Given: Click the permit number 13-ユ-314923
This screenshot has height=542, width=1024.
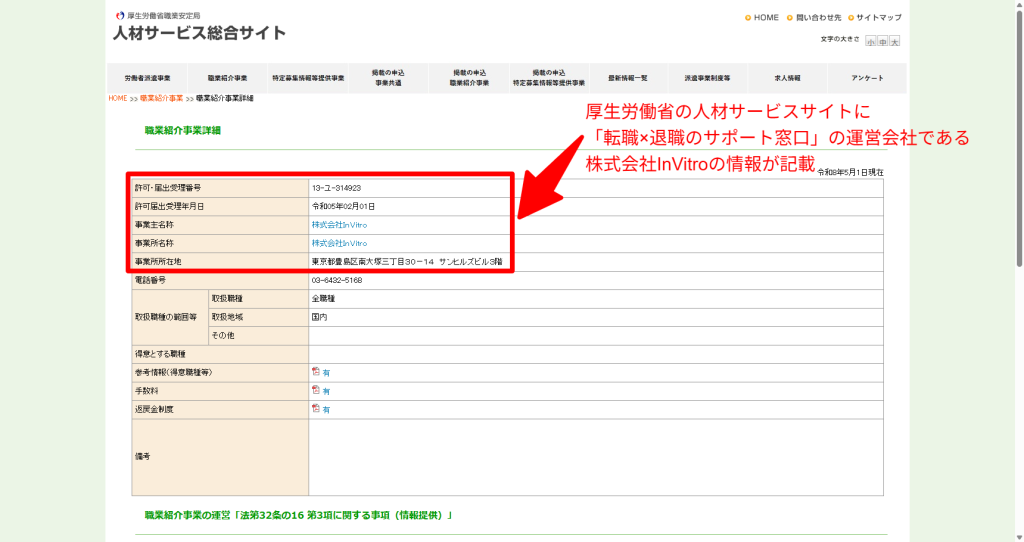Looking at the screenshot, I should [336, 188].
